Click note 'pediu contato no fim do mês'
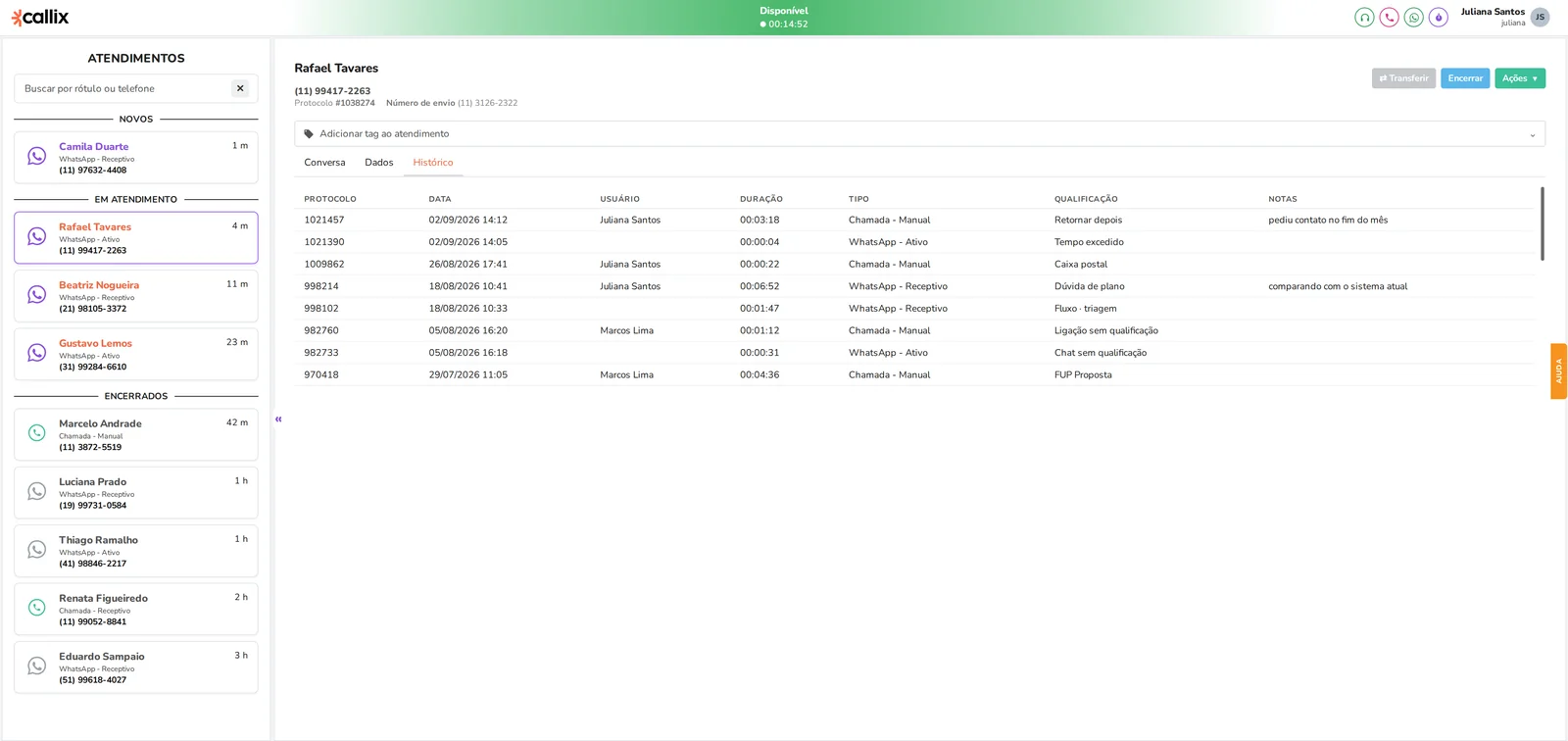This screenshot has width=1568, height=741. tap(1328, 221)
